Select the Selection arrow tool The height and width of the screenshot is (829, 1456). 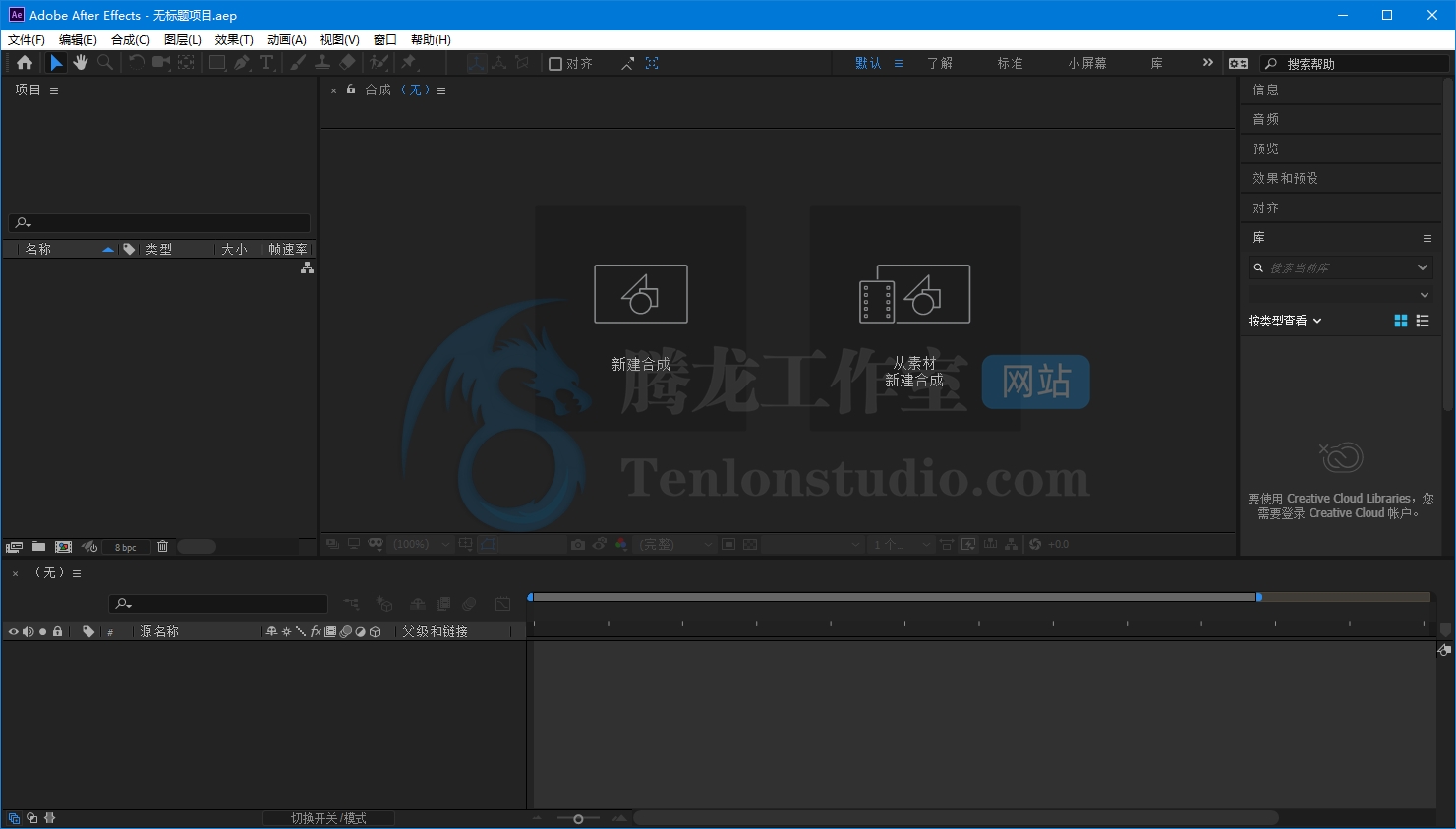point(56,63)
